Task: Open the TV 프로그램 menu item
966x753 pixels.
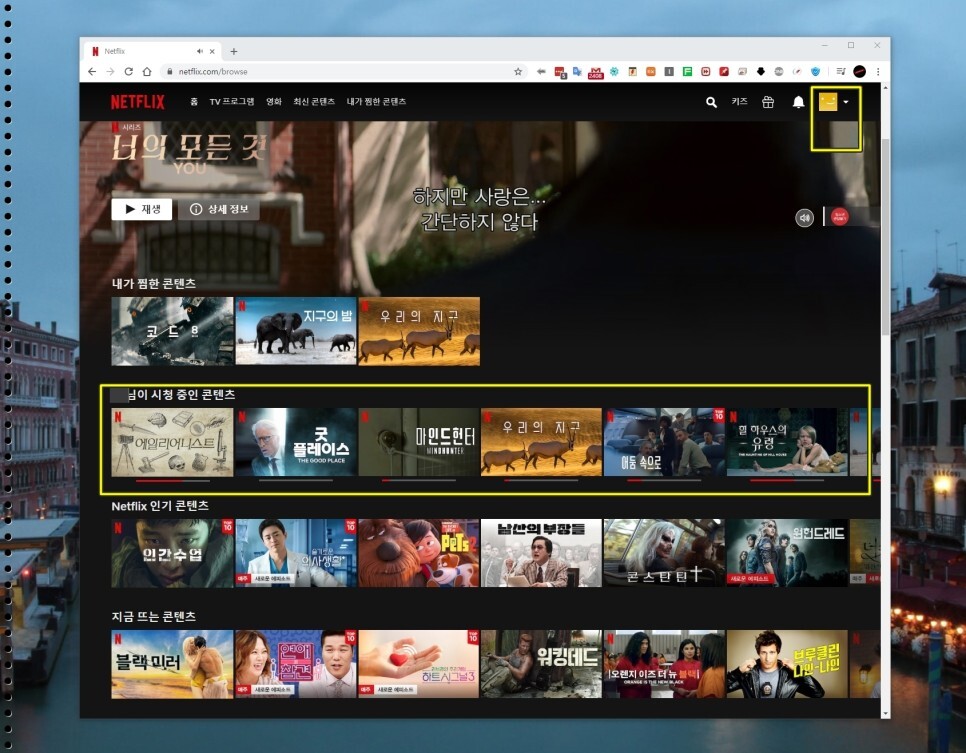Action: coord(232,102)
